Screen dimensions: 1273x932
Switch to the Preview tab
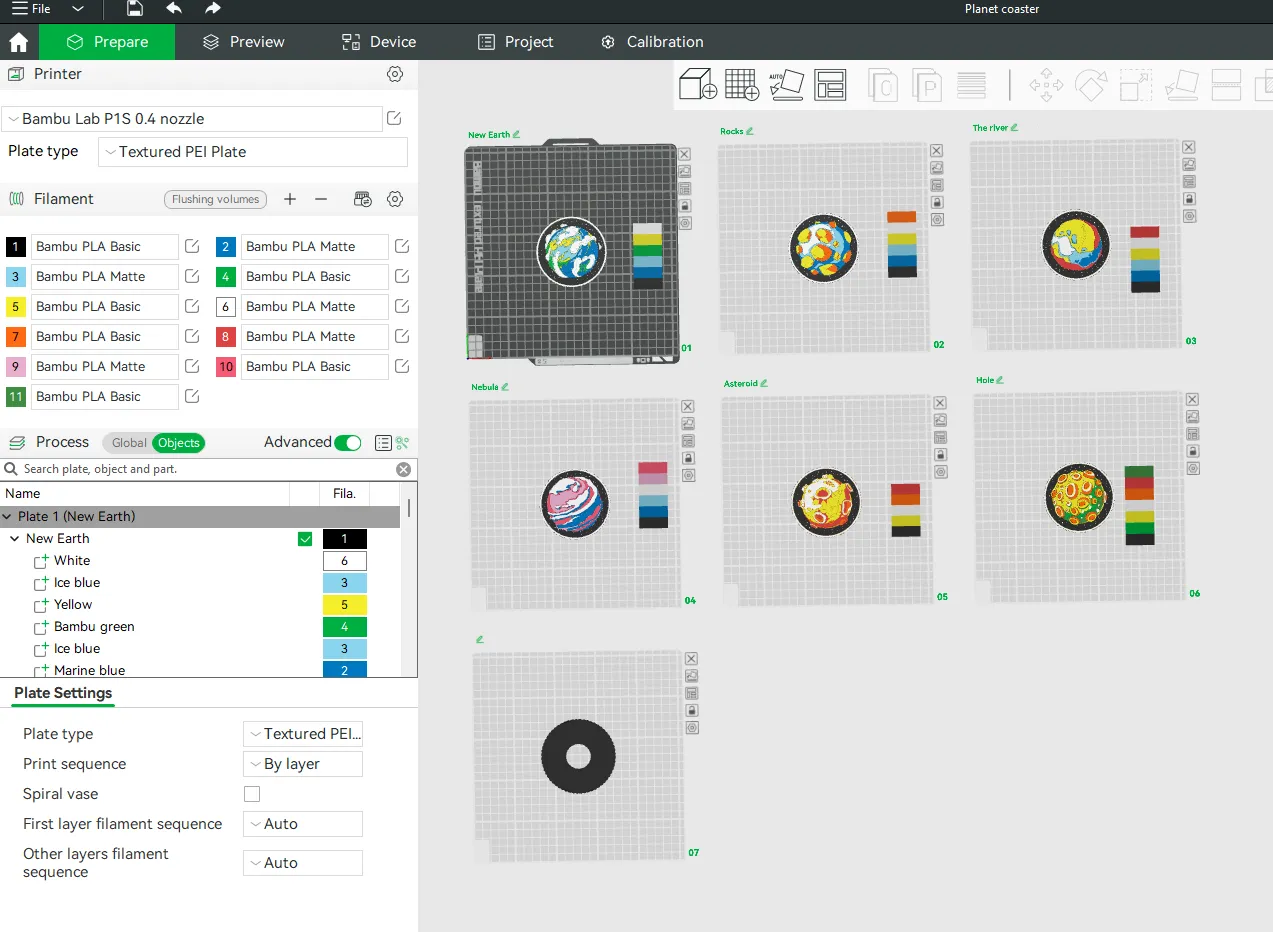pos(244,42)
